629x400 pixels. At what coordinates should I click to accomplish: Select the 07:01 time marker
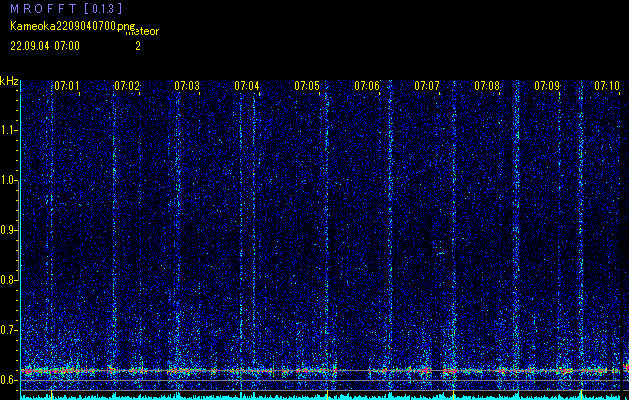pos(67,85)
